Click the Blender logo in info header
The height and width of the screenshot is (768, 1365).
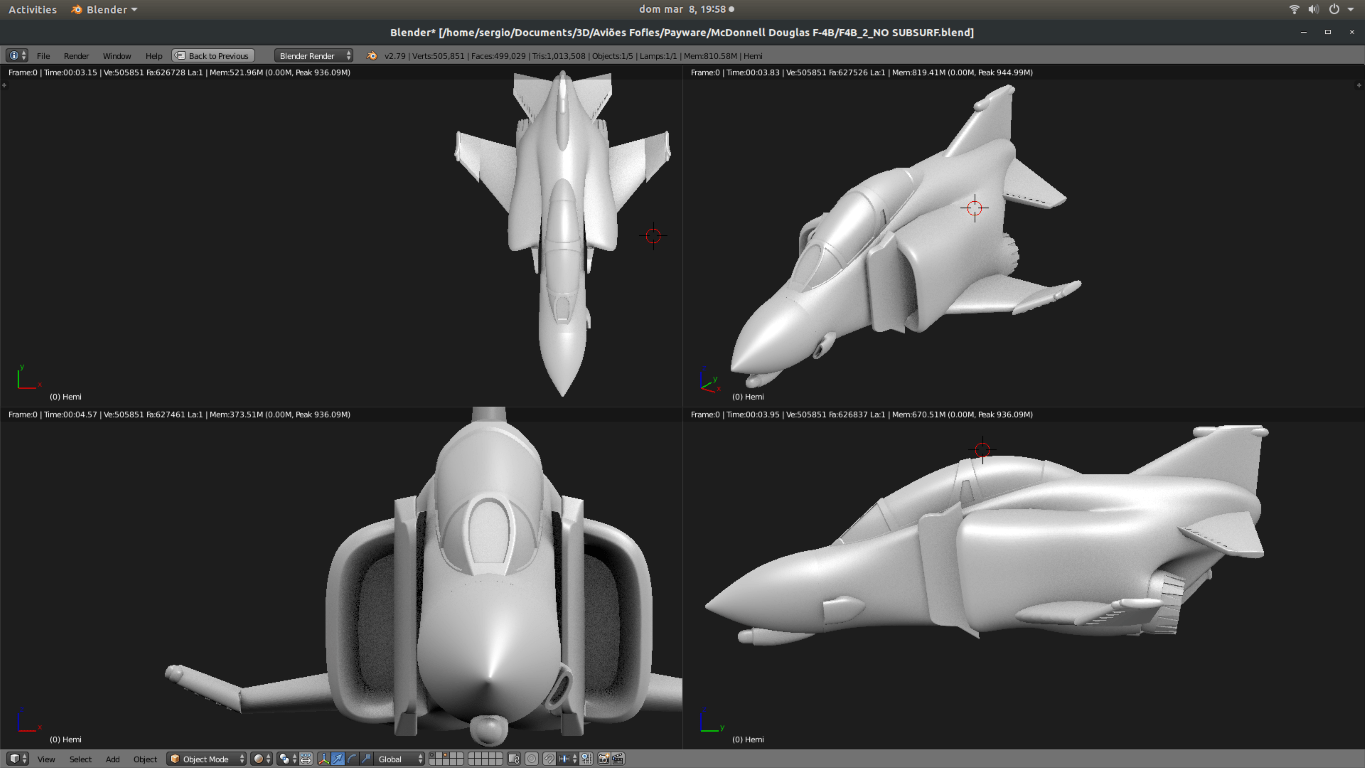372,56
